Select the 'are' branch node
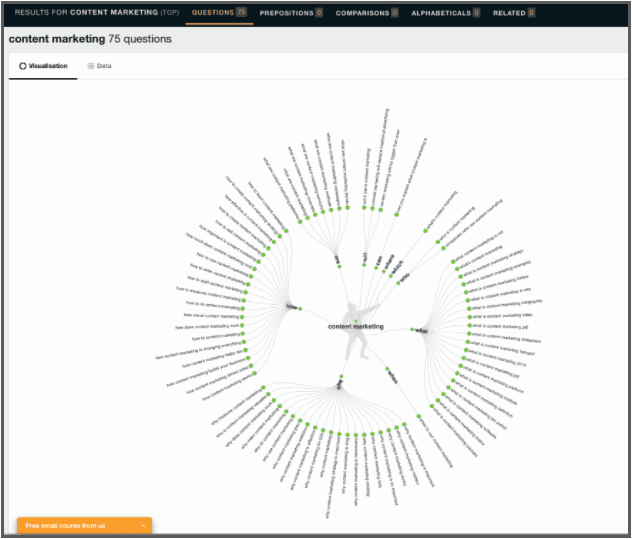This screenshot has height=539, width=632. point(337,259)
